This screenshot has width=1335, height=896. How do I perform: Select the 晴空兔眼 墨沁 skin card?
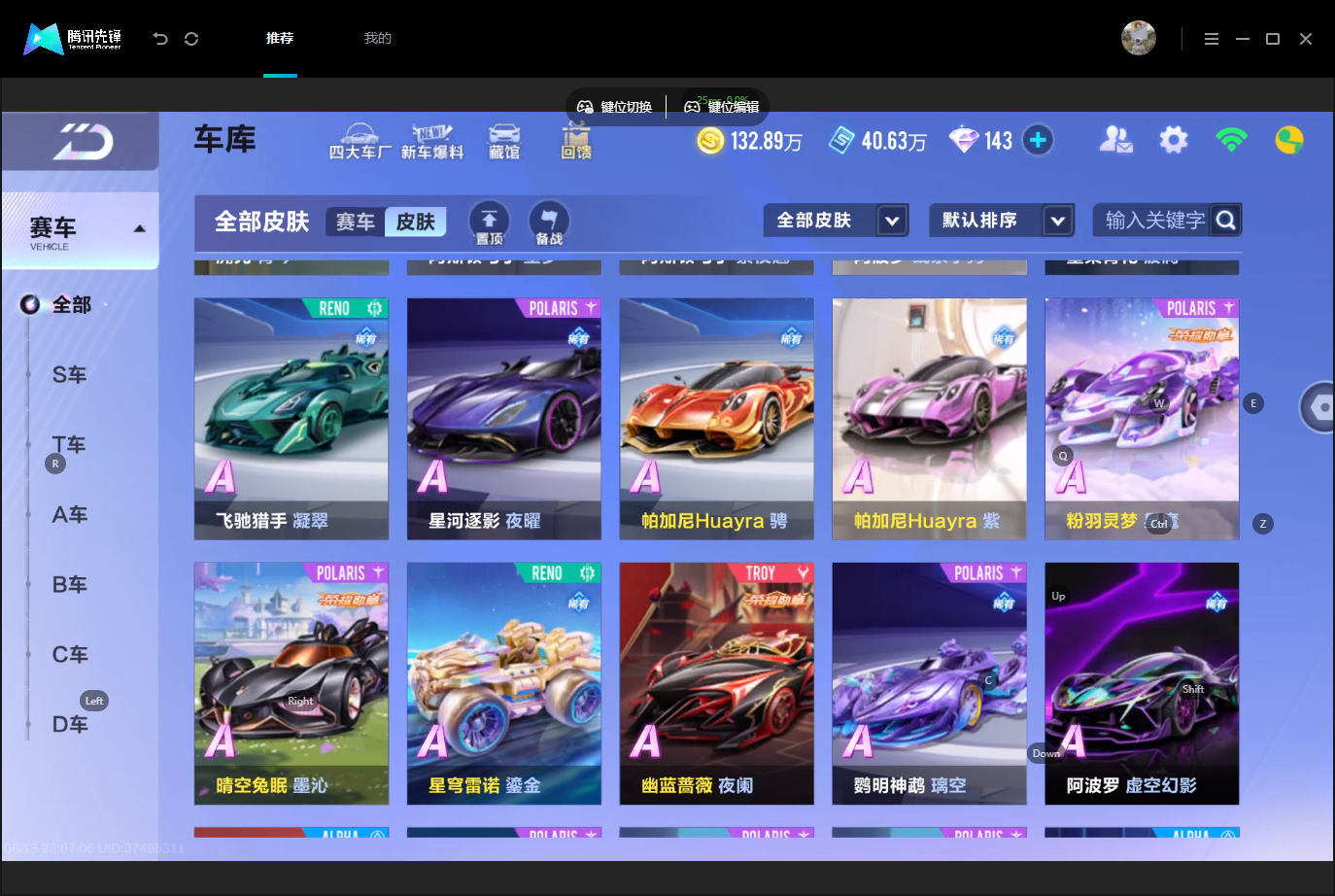[291, 684]
